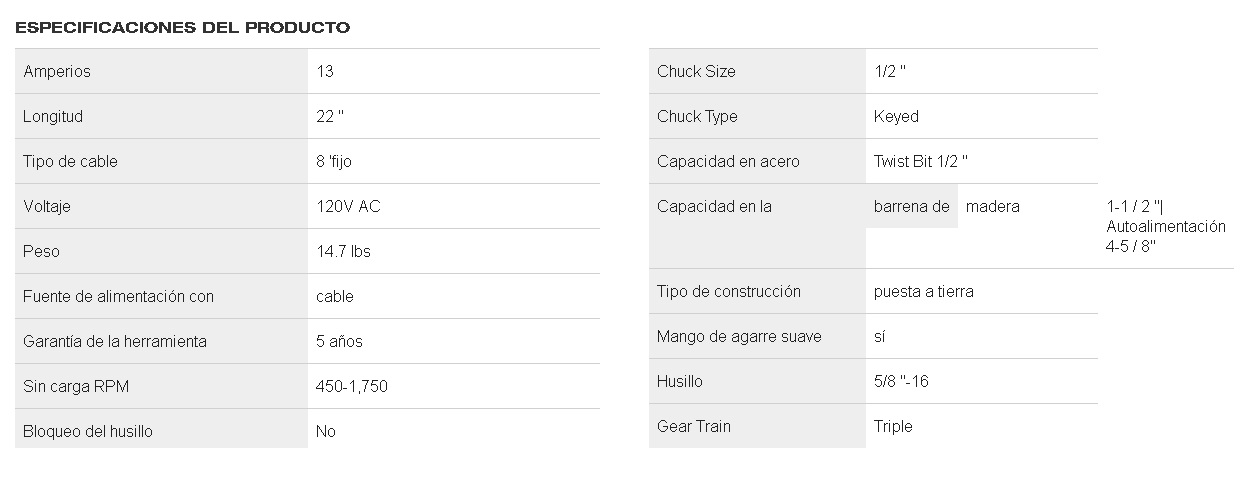Click the Husillo value 5/8 "-16
Screen dimensions: 1250x489
(x=901, y=381)
